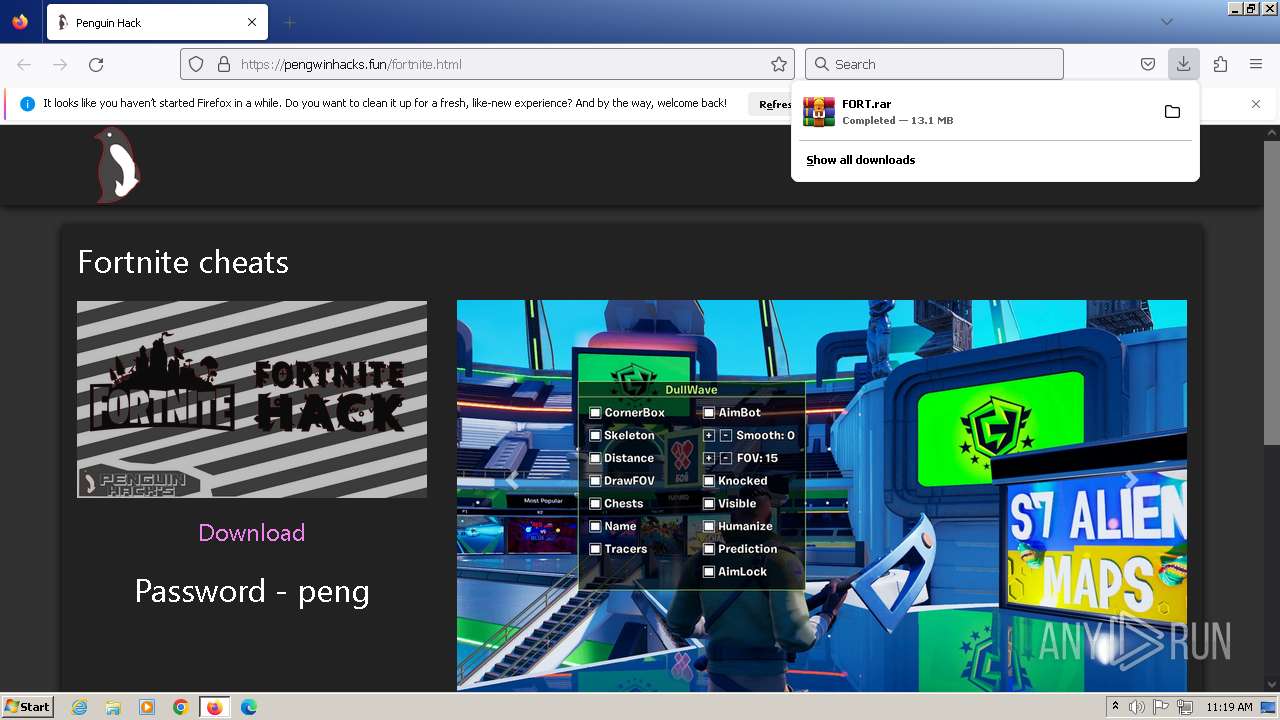Screen dimensions: 1280x720
Task: Open the Firefox hamburger menu
Action: (x=1256, y=64)
